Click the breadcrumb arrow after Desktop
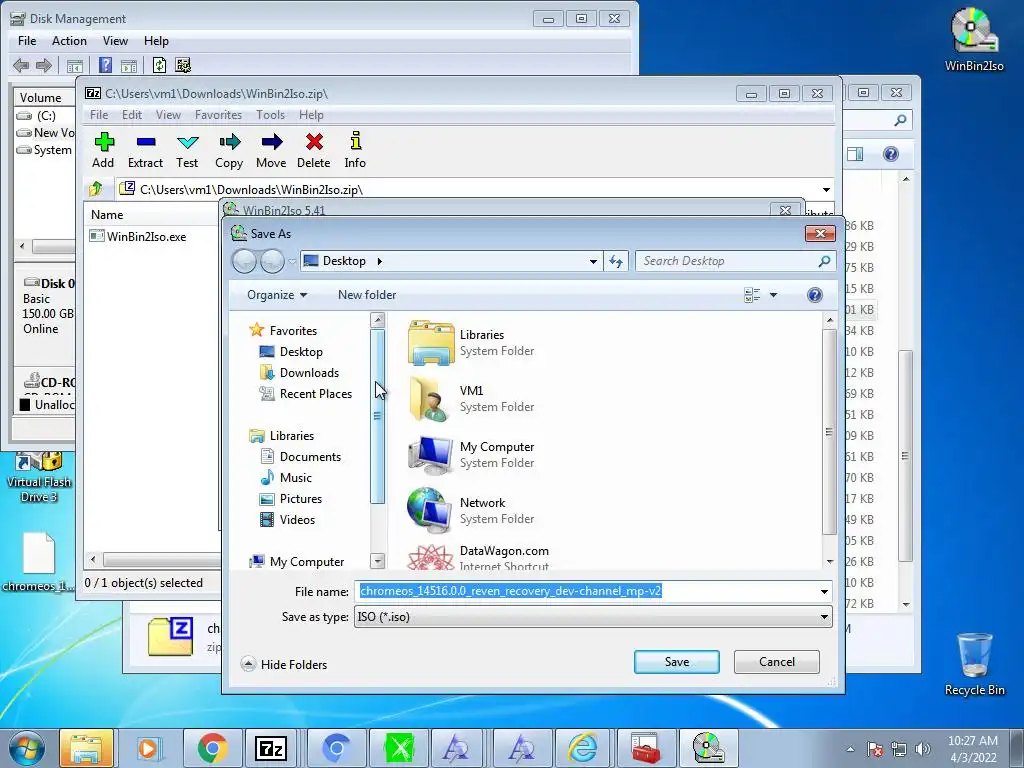 coord(379,261)
